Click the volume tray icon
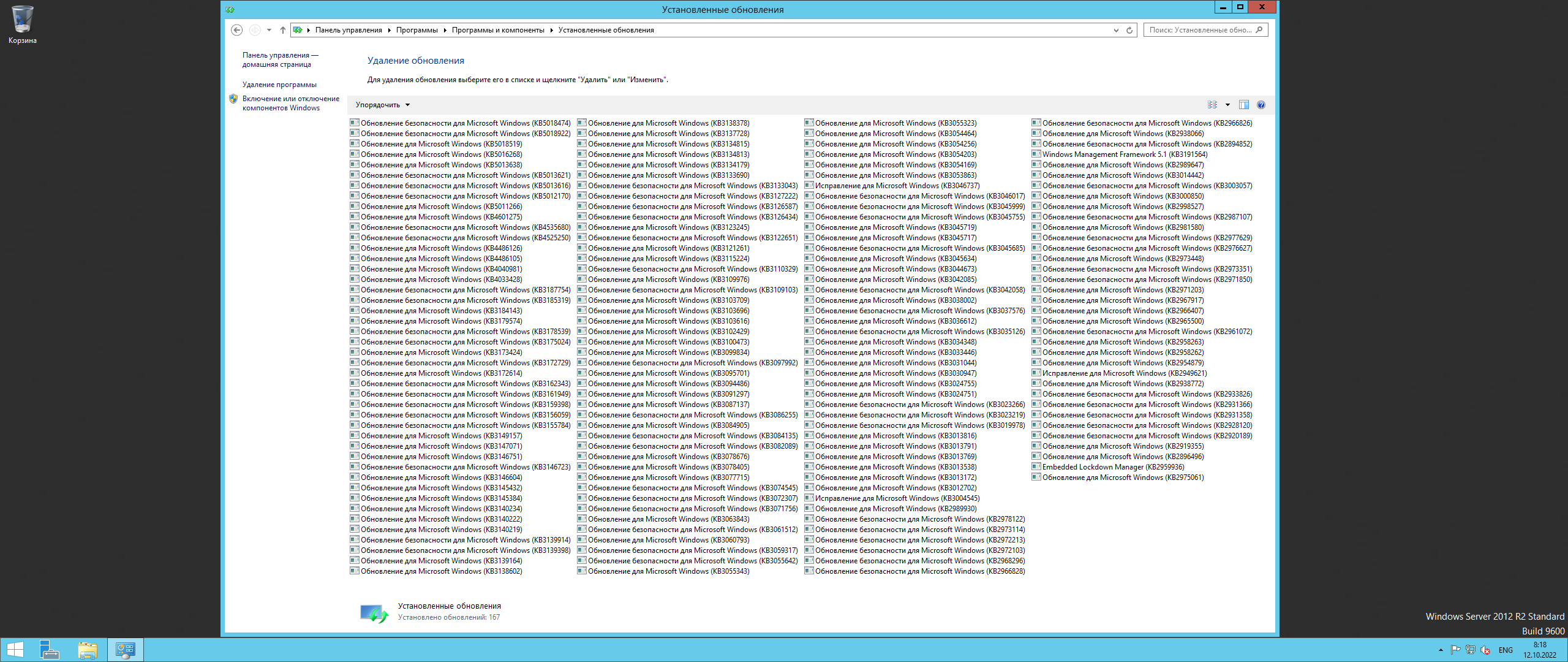Screen dimensions: 1568x662 click(1485, 650)
